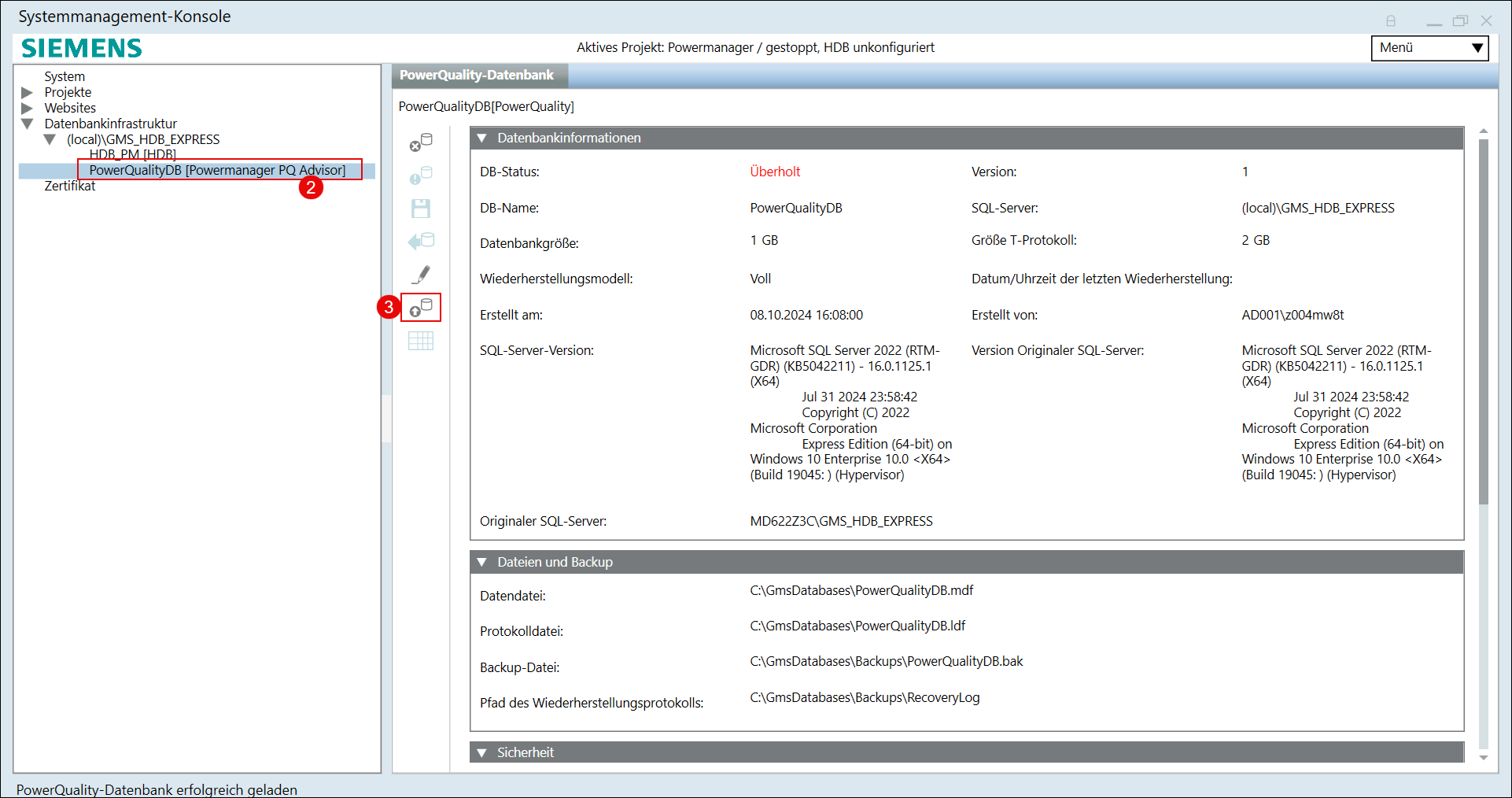Viewport: 1512px width, 798px height.
Task: Click the delete database icon with X
Action: tap(421, 142)
